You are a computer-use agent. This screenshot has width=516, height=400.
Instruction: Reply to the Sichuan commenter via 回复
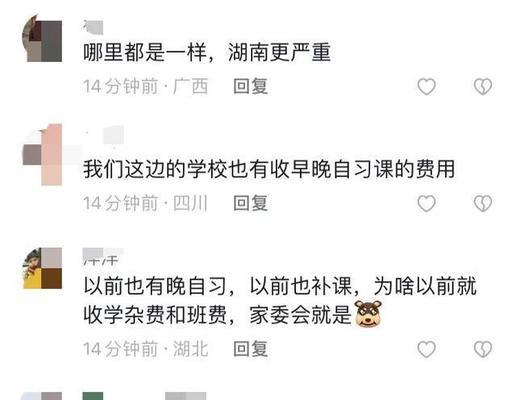point(250,203)
